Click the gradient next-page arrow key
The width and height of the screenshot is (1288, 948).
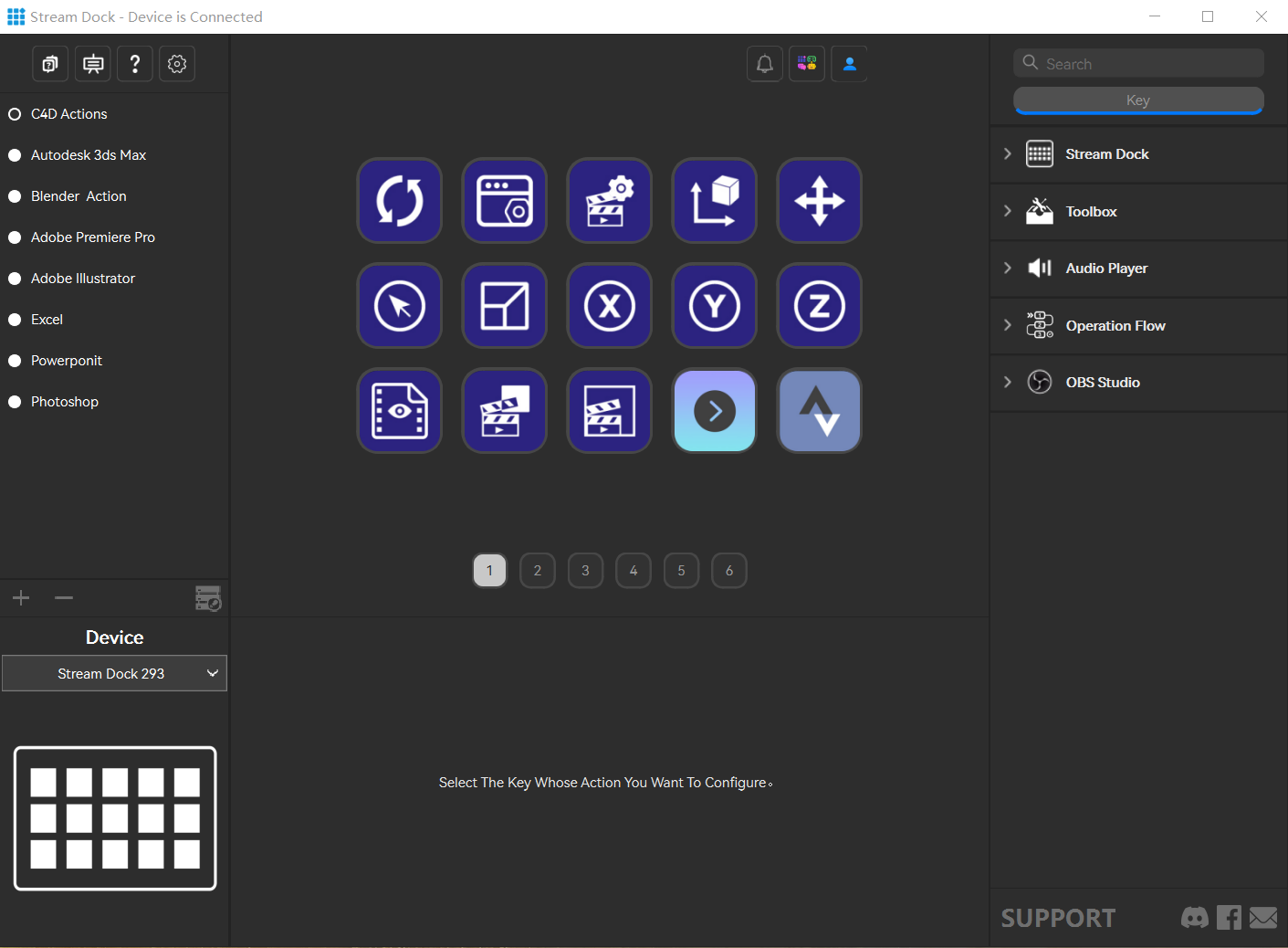(x=715, y=411)
